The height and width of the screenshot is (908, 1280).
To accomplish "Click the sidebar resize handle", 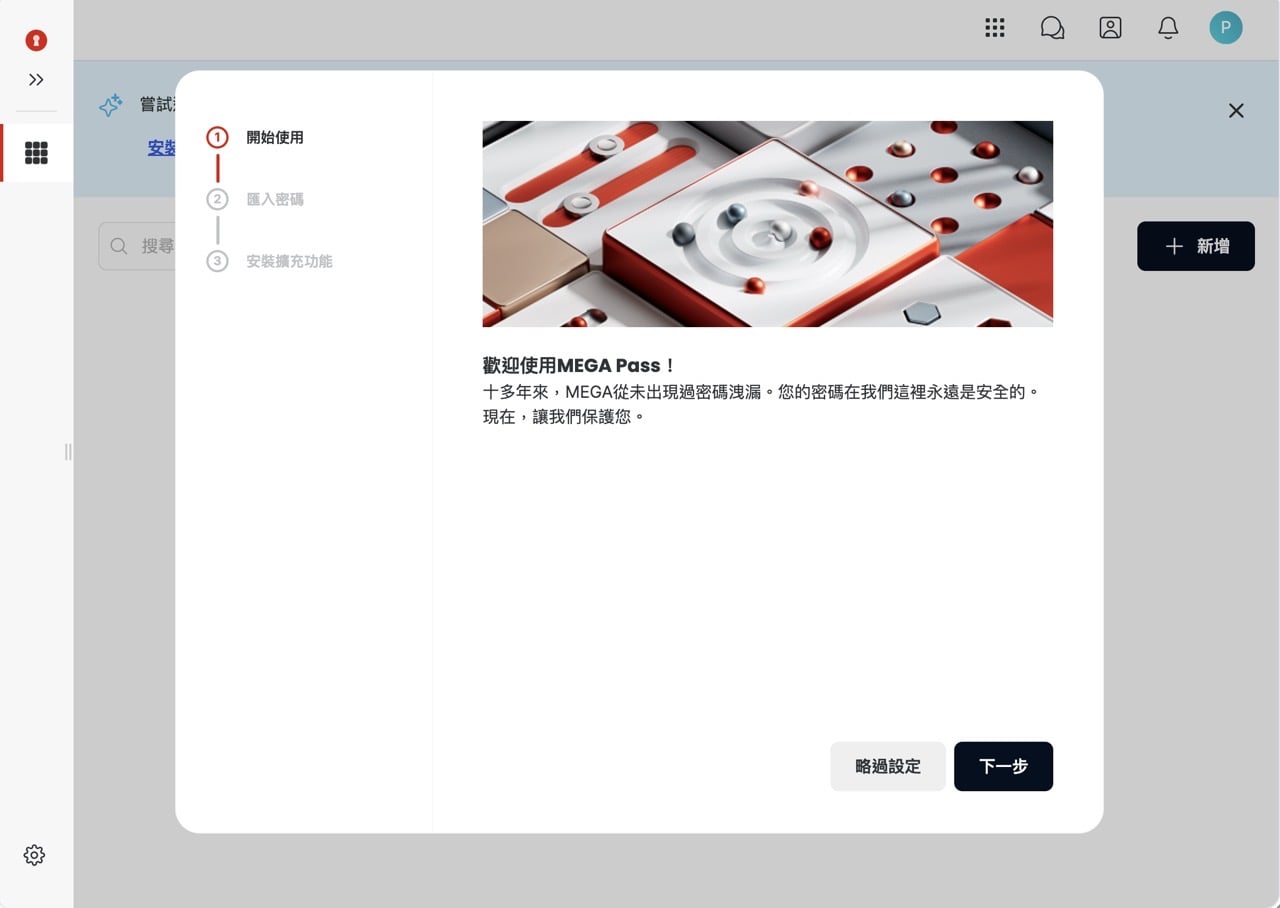I will (x=68, y=452).
